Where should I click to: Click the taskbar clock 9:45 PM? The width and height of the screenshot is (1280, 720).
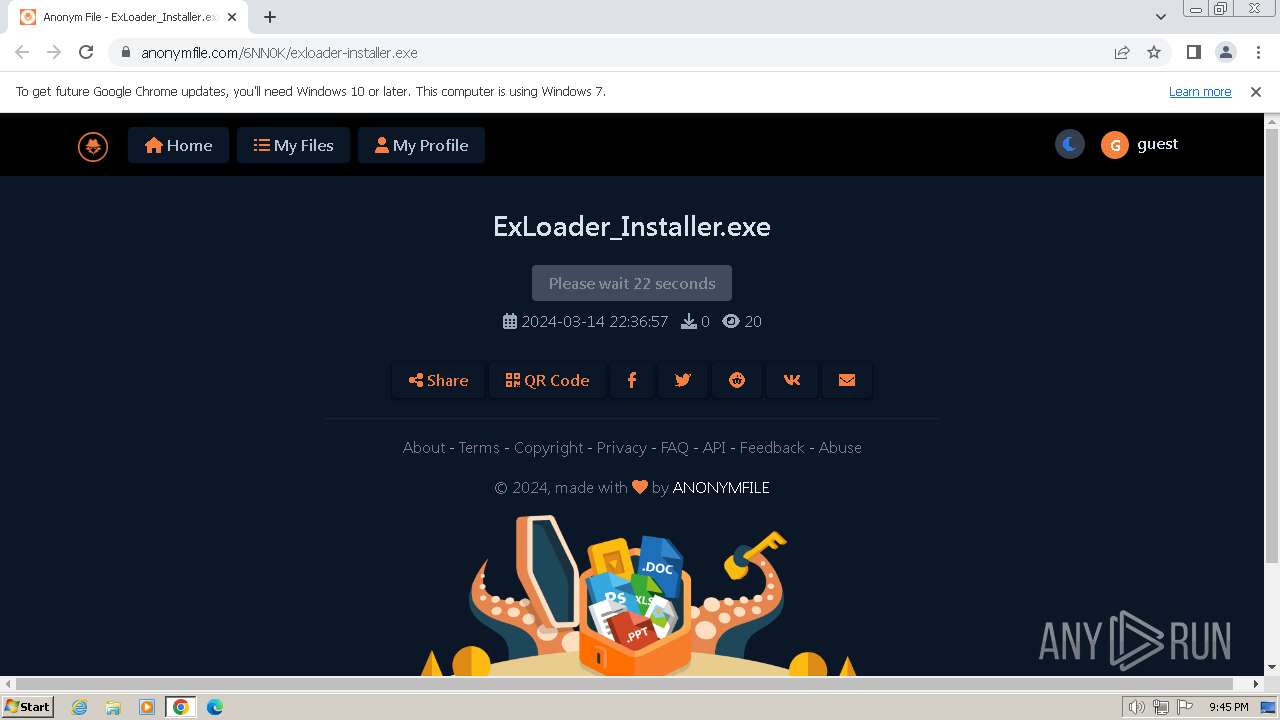coord(1228,707)
